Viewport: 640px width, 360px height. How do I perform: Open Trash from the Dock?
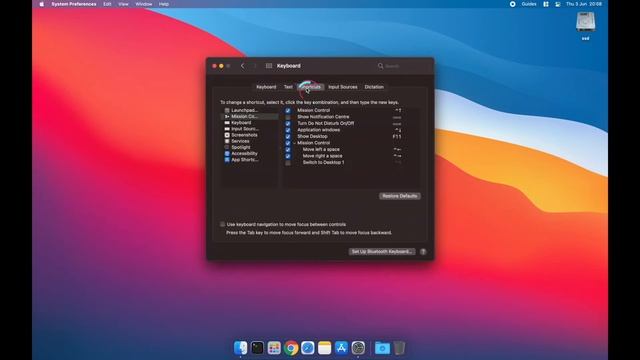pos(400,348)
